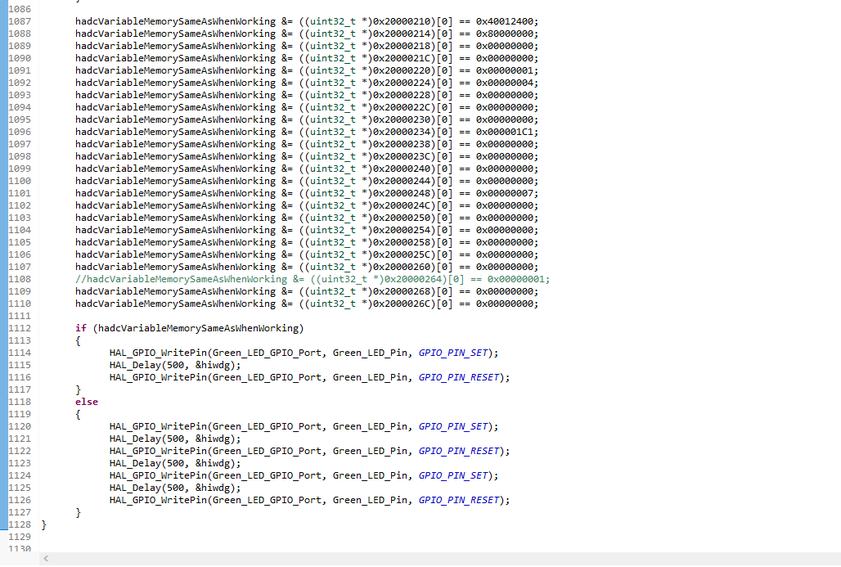Click address 0x20000248 on line 1101

coord(402,193)
